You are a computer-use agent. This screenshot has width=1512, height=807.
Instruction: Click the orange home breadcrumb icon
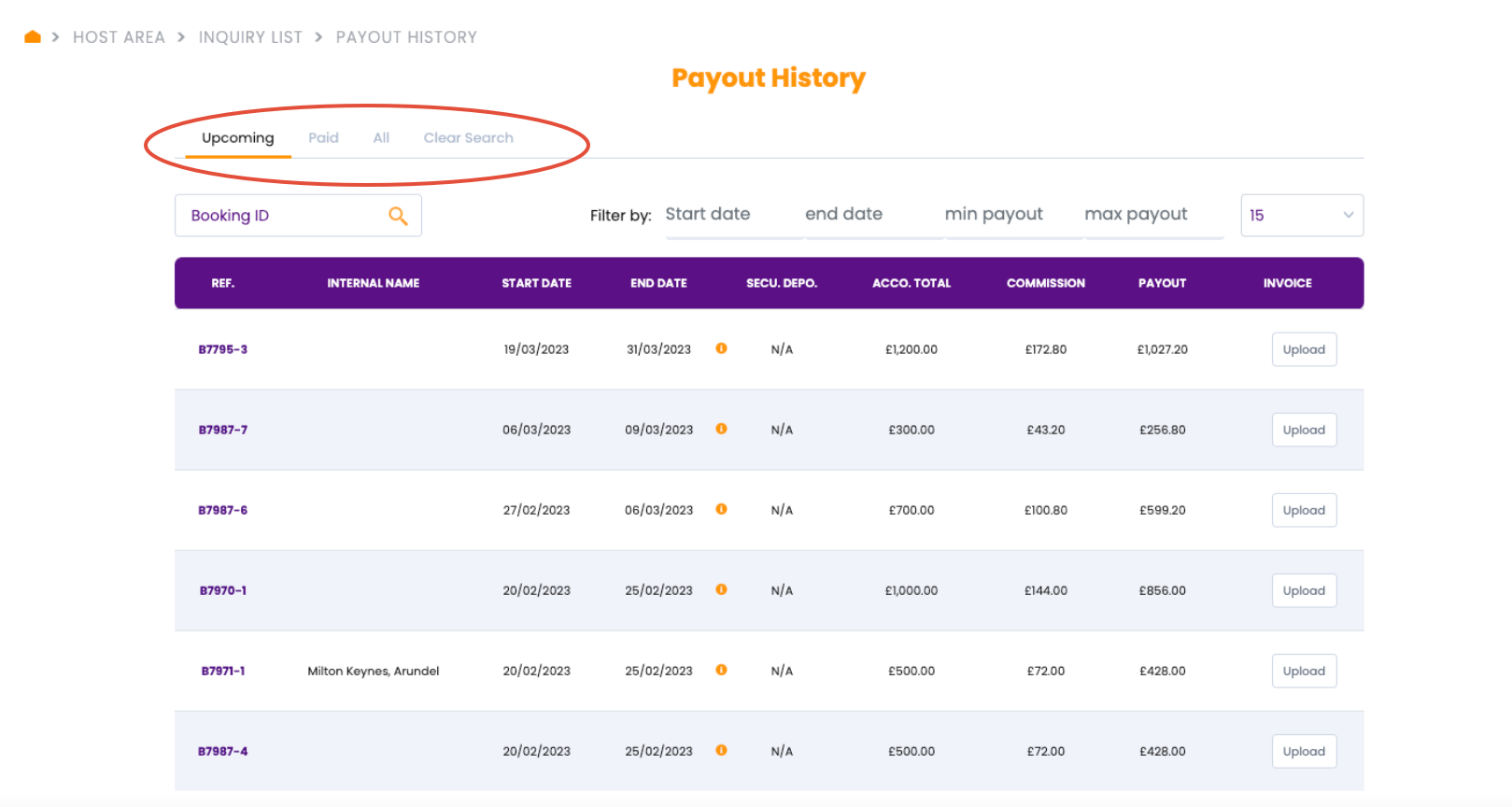(33, 37)
